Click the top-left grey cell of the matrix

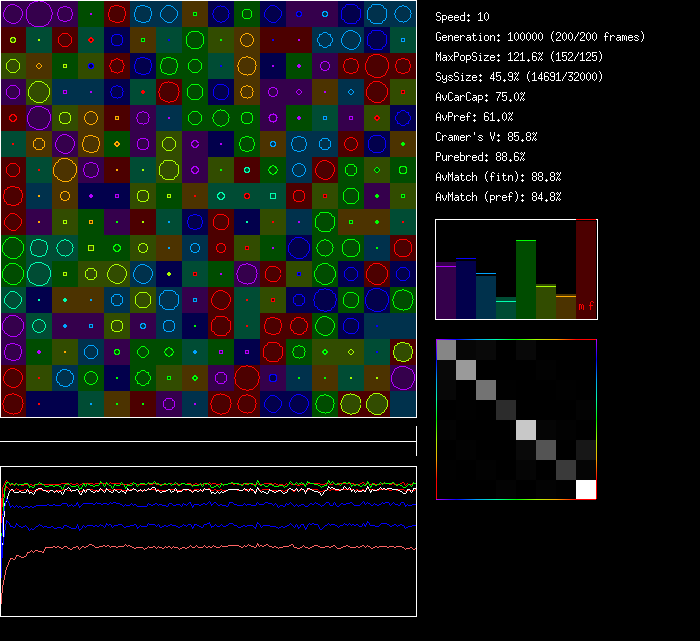446,349
